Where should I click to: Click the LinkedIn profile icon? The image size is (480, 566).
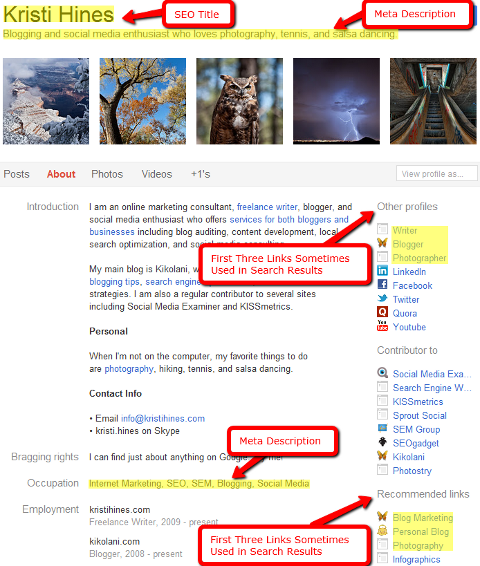(382, 270)
